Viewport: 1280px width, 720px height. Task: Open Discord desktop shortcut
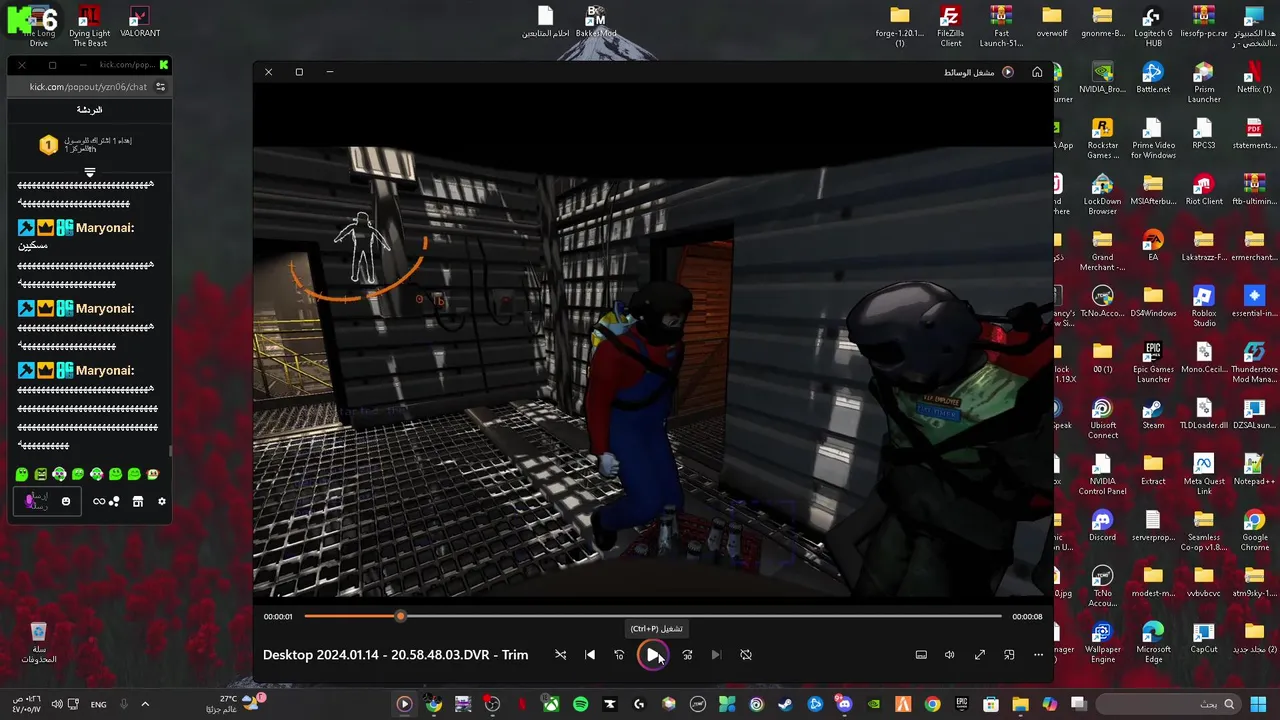1103,526
